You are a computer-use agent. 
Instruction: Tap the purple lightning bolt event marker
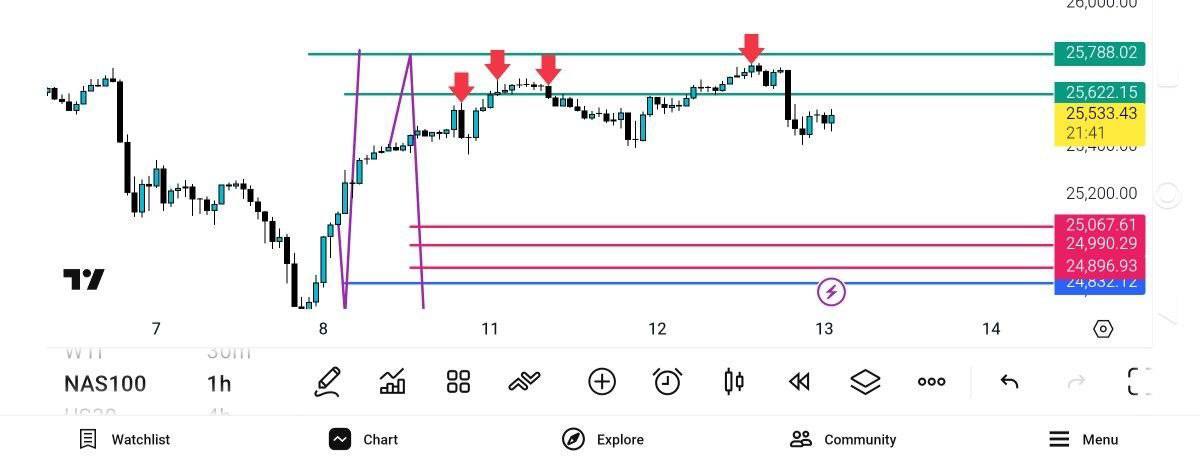tap(832, 292)
